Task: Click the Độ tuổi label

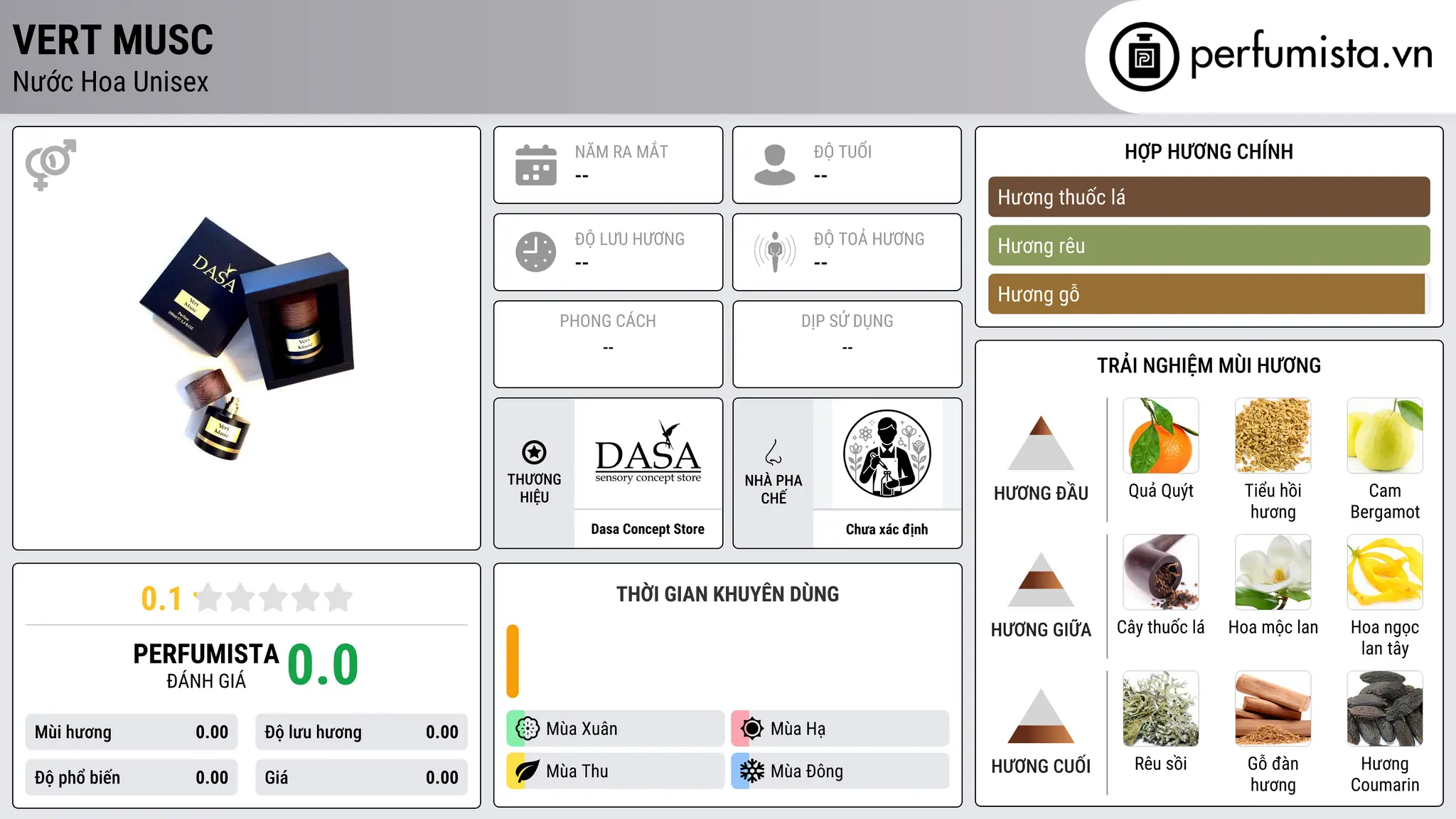Action: pos(842,151)
